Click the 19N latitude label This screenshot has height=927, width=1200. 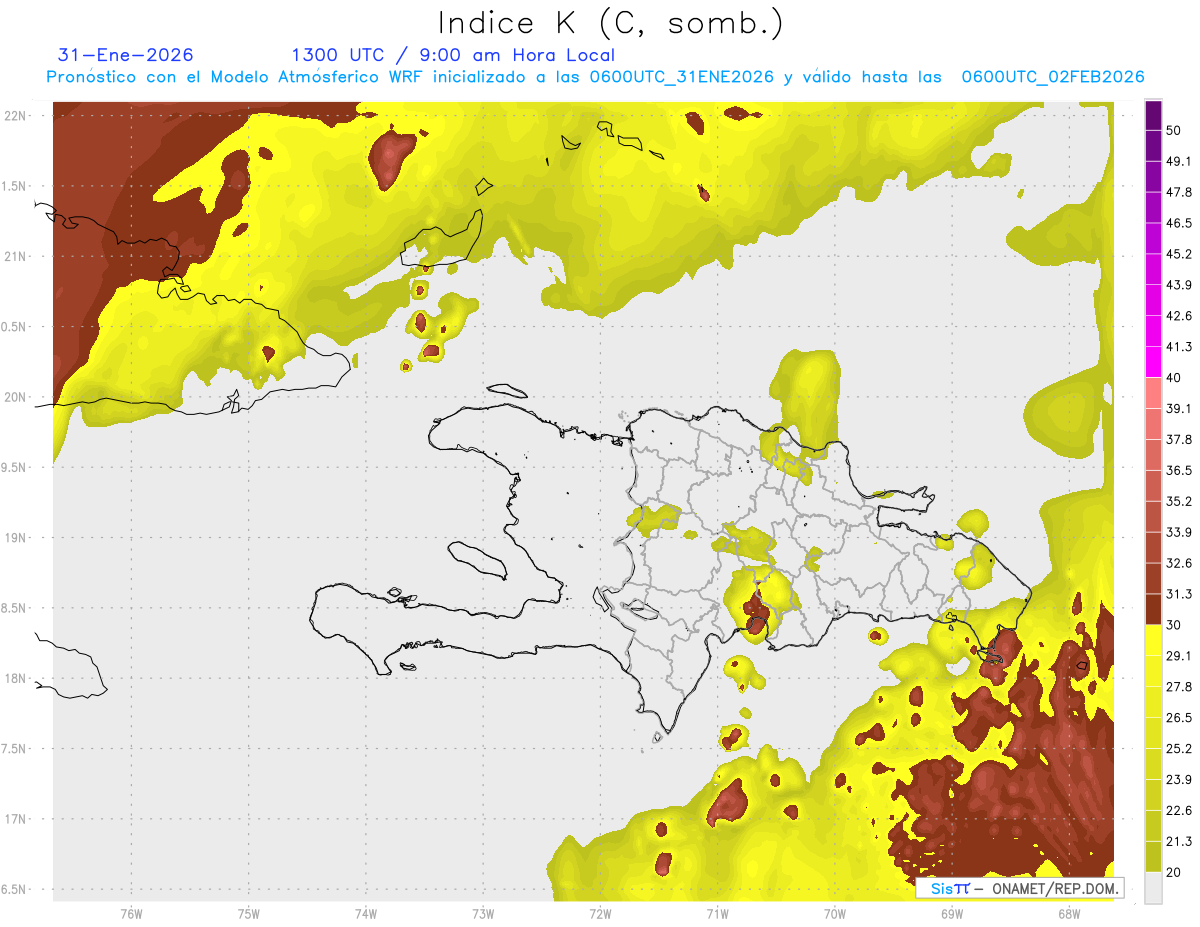17,537
